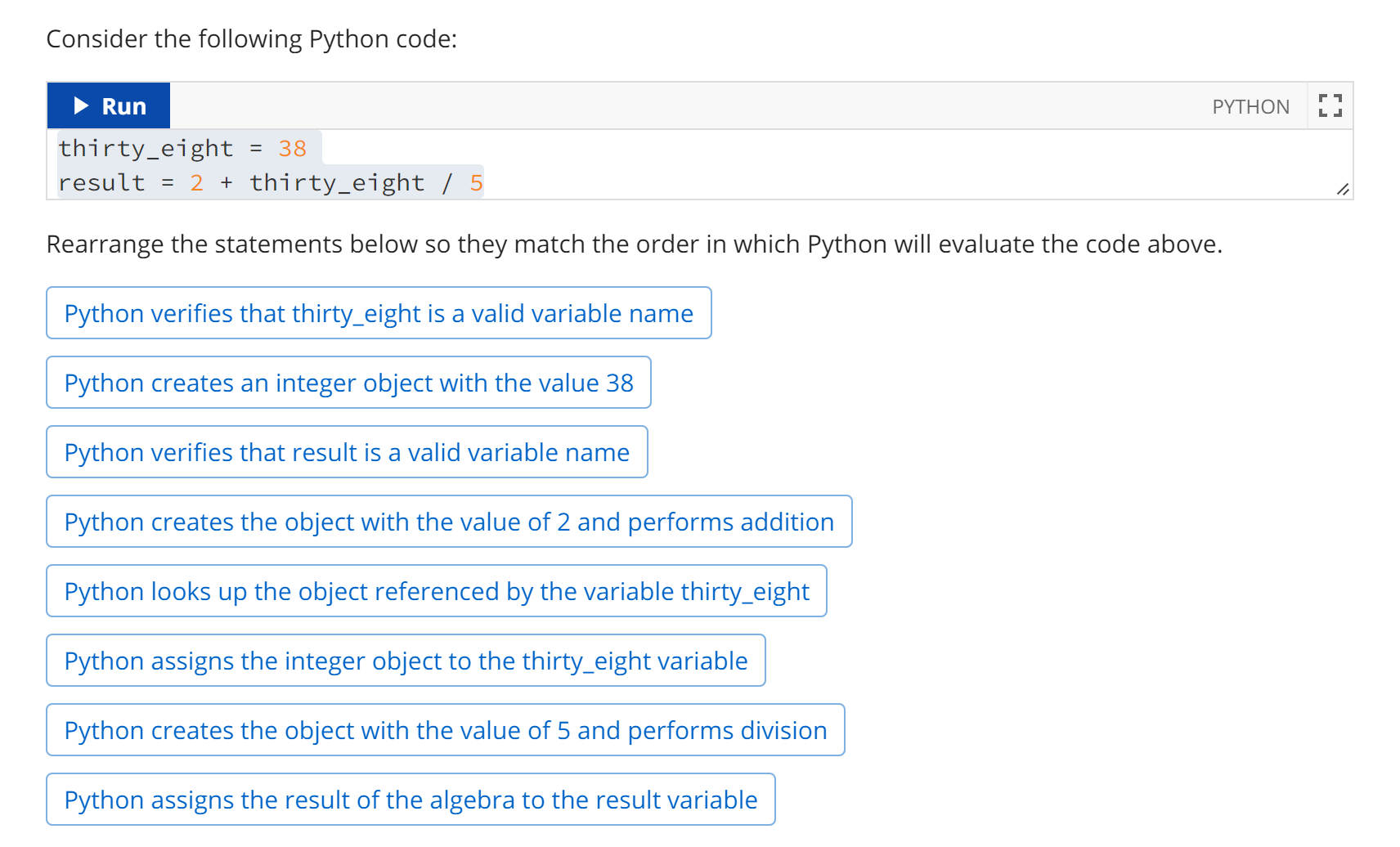
Task: Select 'value of 2 and performs addition' statement
Action: click(x=449, y=522)
